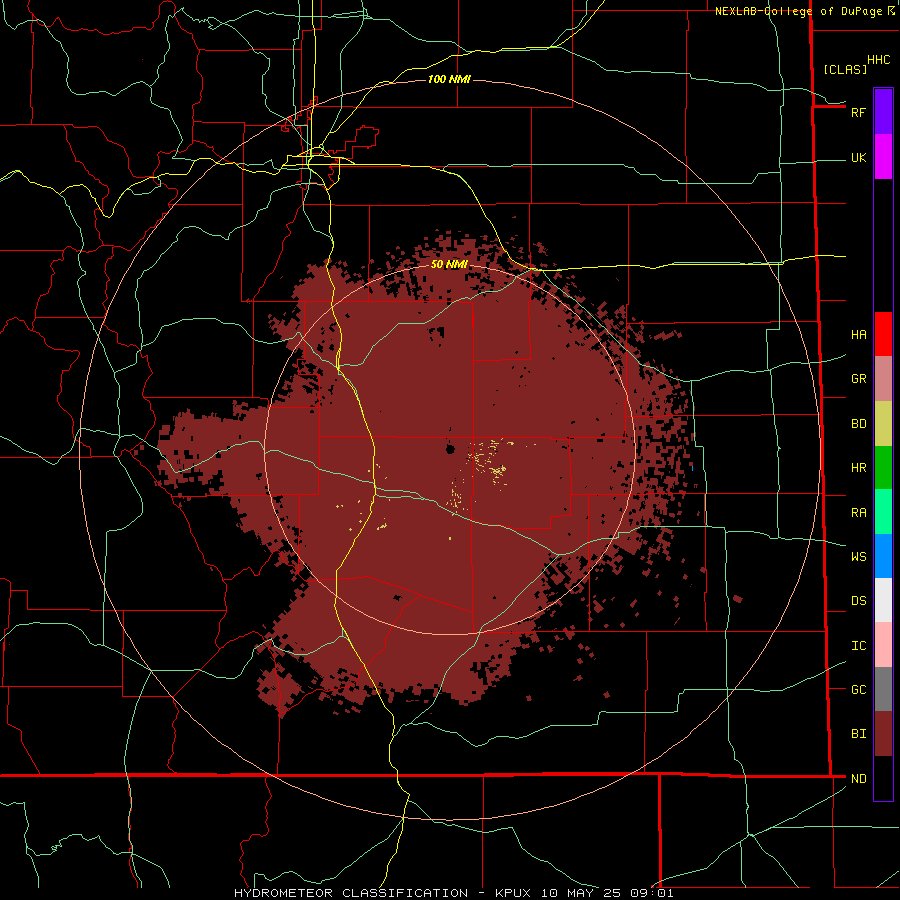Image resolution: width=900 pixels, height=900 pixels.
Task: Click the [CLAS] units label
Action: pyautogui.click(x=845, y=69)
